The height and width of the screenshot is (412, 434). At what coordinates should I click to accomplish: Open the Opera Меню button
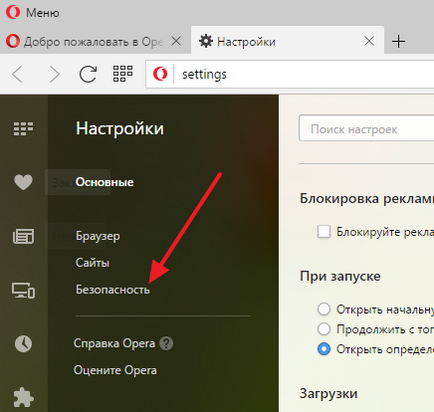33,13
